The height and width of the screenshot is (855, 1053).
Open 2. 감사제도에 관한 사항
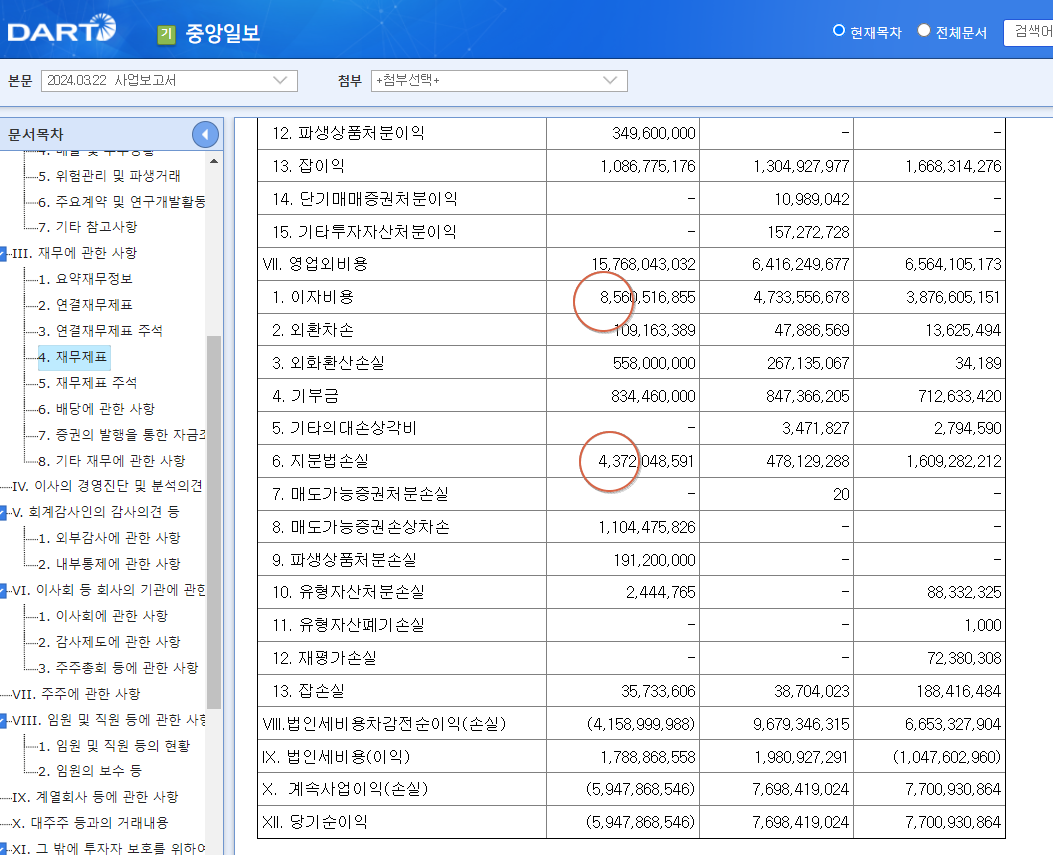[x=109, y=642]
